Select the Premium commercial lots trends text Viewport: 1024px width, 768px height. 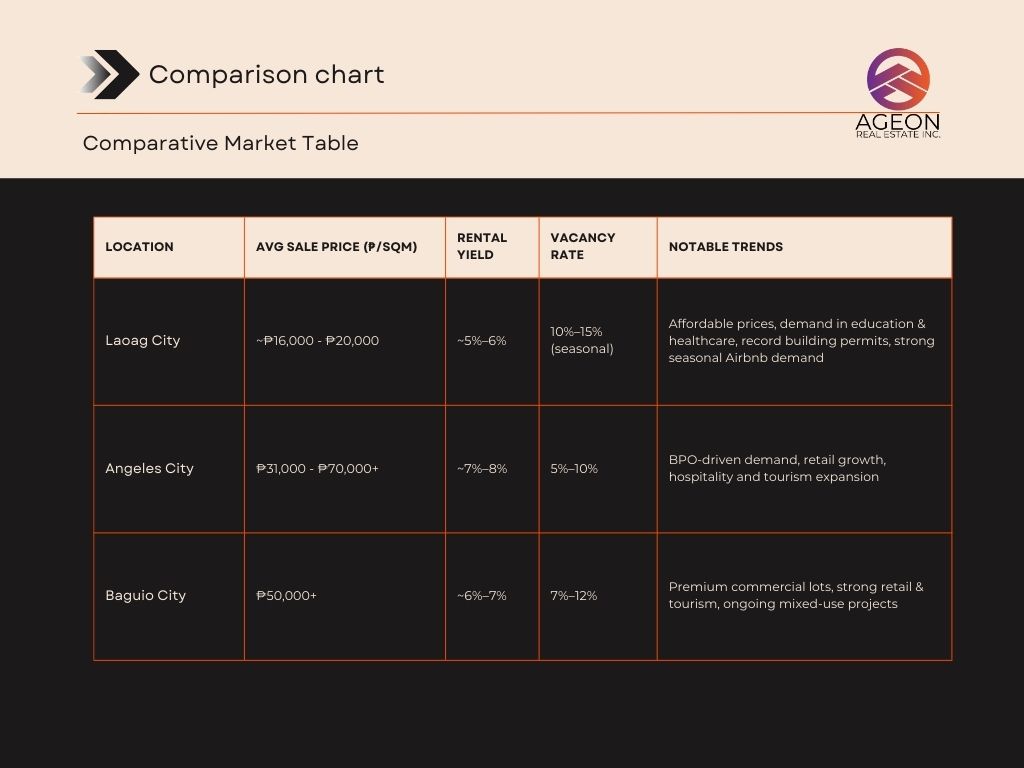coord(796,595)
